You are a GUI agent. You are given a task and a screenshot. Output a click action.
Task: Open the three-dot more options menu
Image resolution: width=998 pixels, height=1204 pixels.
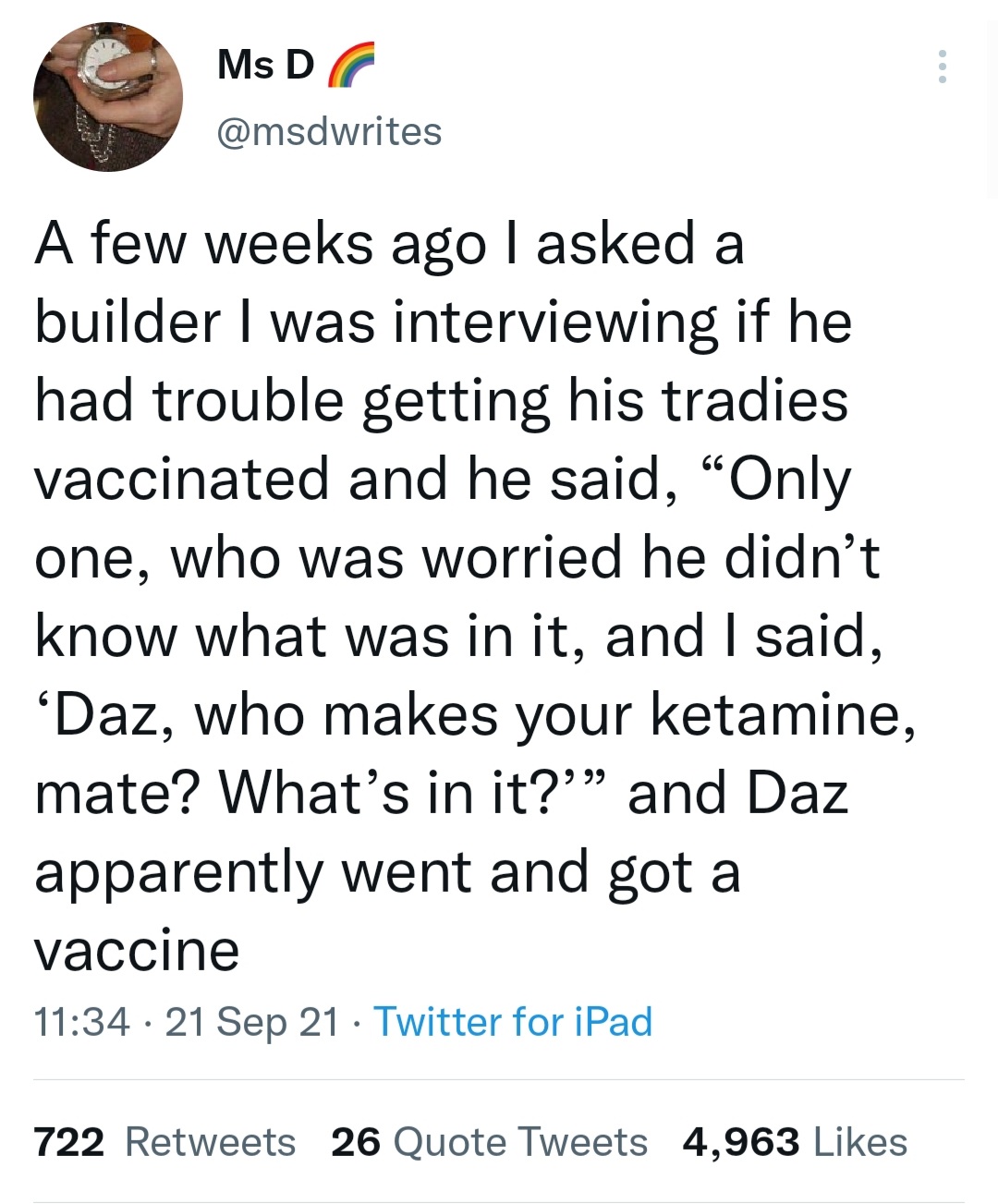pos(942,67)
